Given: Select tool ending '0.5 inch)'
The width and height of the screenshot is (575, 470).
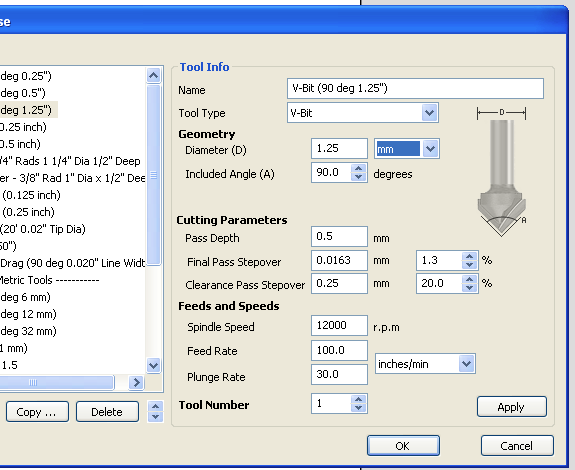Looking at the screenshot, I should click(x=20, y=144).
